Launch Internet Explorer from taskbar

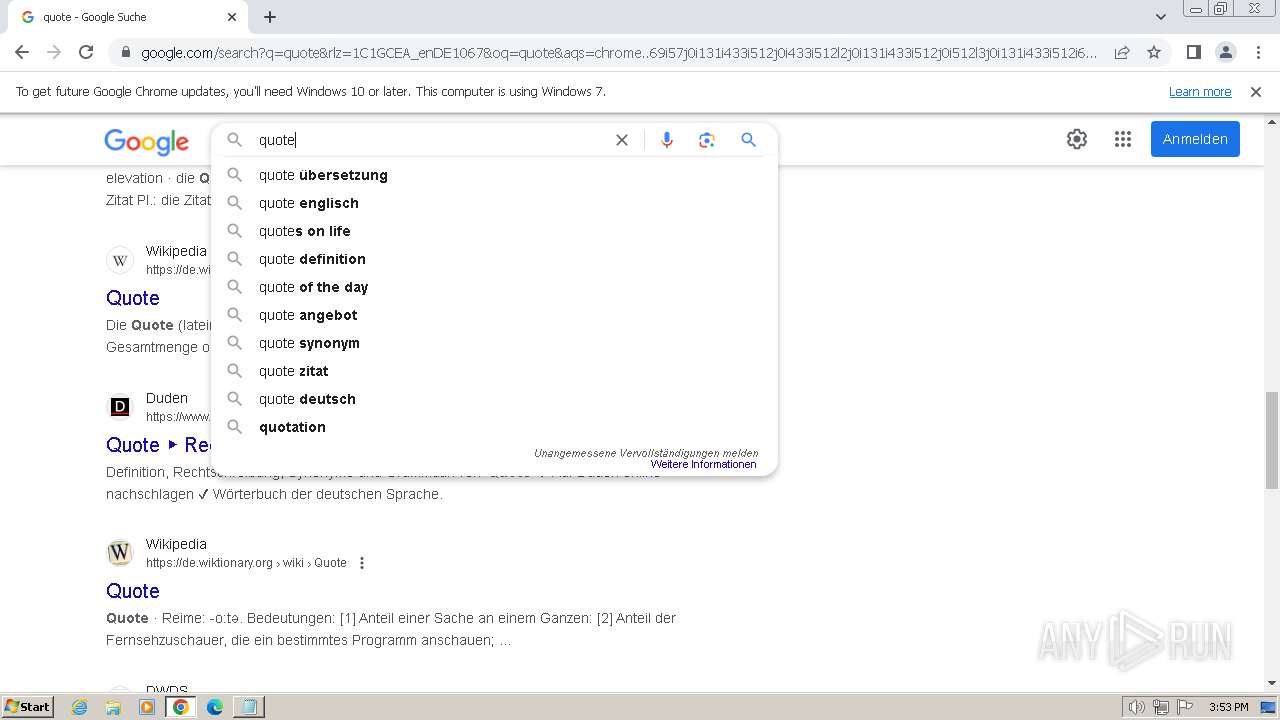pyautogui.click(x=80, y=707)
